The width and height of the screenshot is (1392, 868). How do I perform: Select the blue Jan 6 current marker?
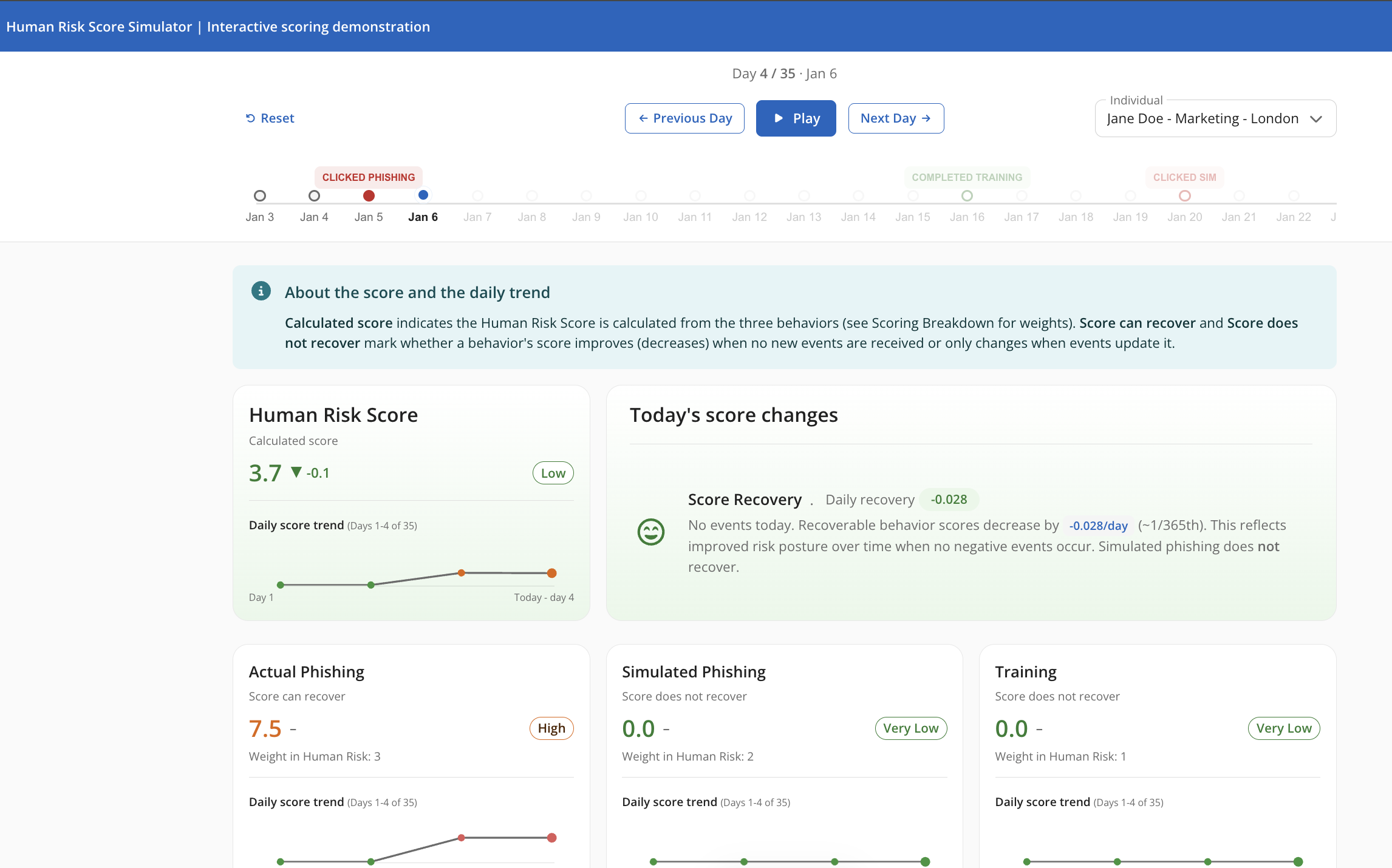(423, 195)
